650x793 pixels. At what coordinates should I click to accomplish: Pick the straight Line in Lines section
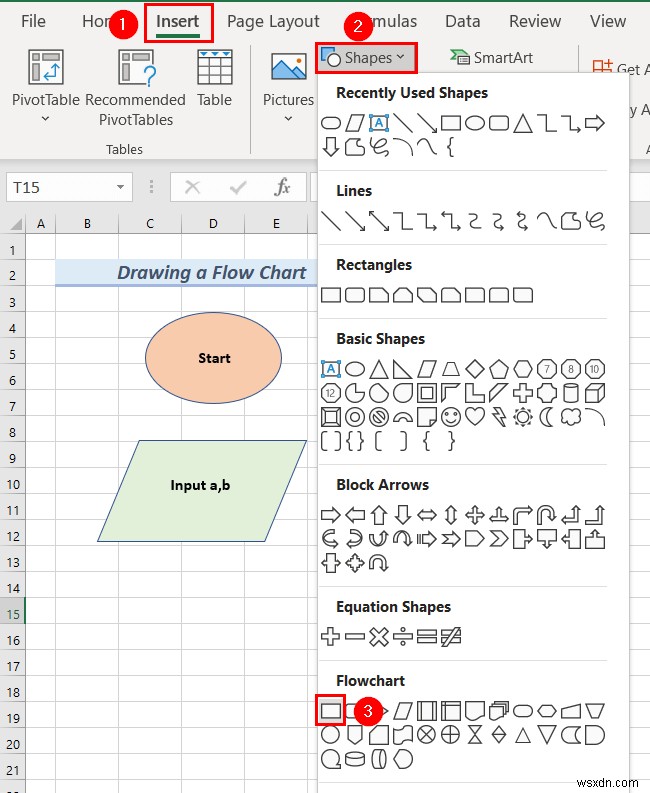pos(331,221)
